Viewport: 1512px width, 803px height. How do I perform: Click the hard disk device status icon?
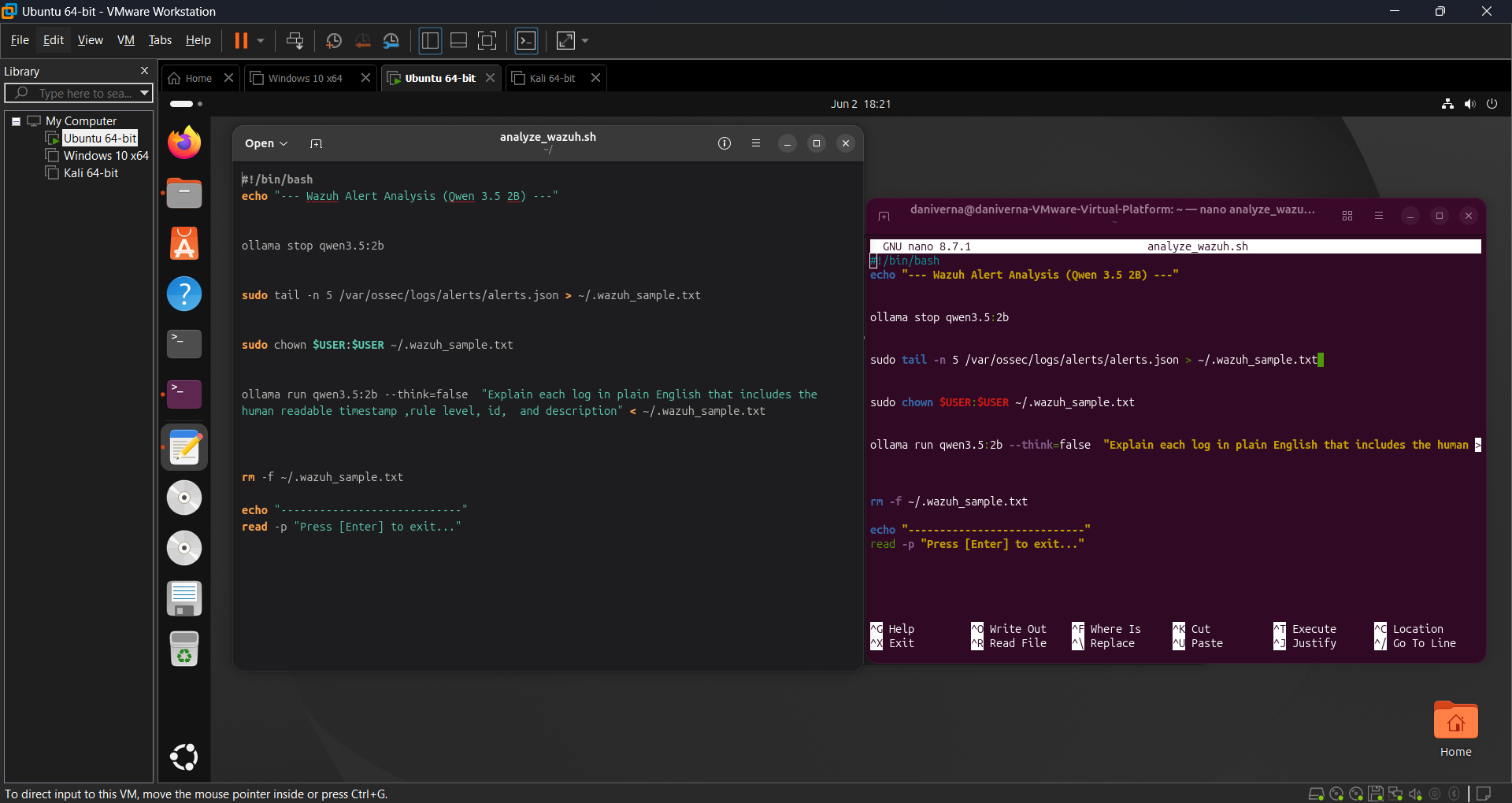coord(1316,794)
